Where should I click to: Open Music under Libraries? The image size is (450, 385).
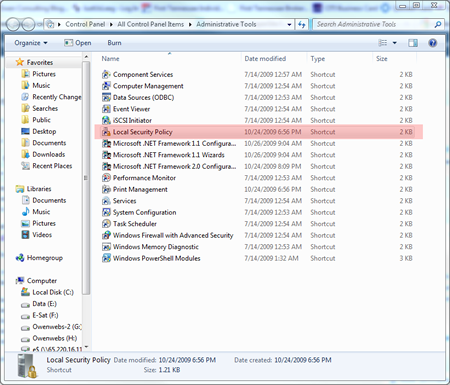click(36, 212)
